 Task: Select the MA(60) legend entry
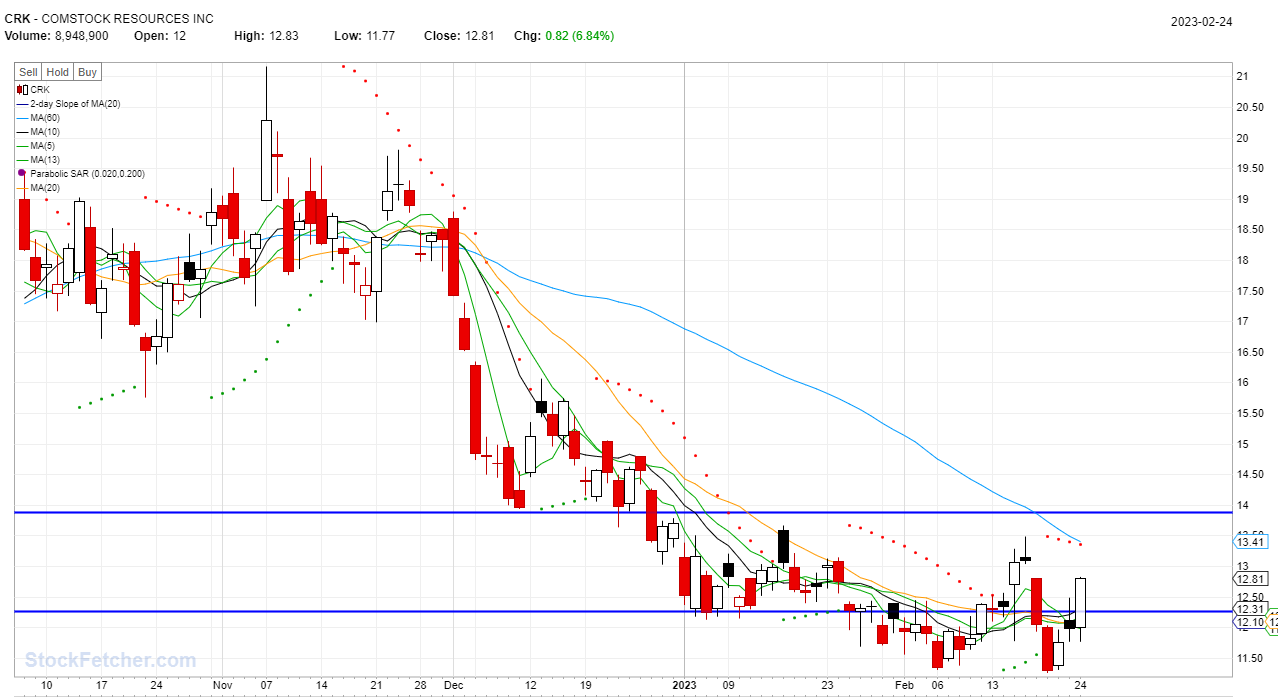tap(37, 117)
